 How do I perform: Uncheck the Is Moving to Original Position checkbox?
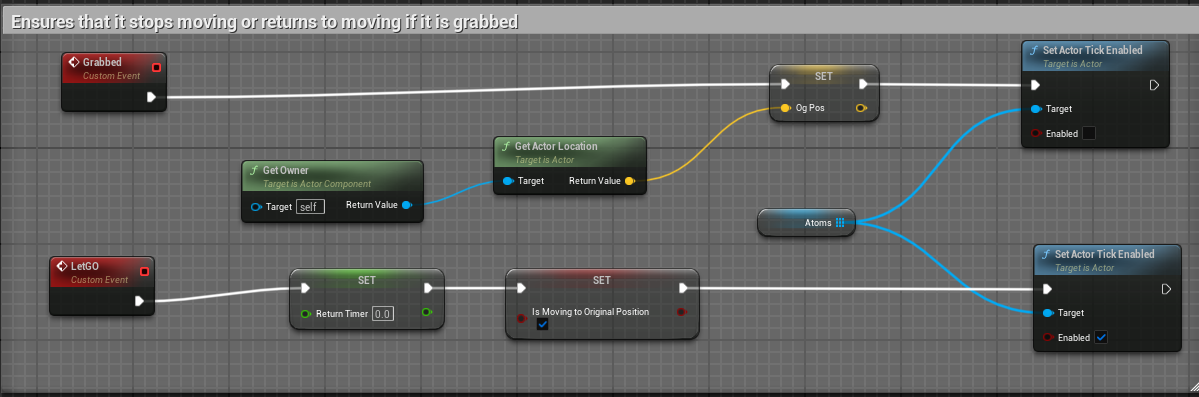[542, 324]
